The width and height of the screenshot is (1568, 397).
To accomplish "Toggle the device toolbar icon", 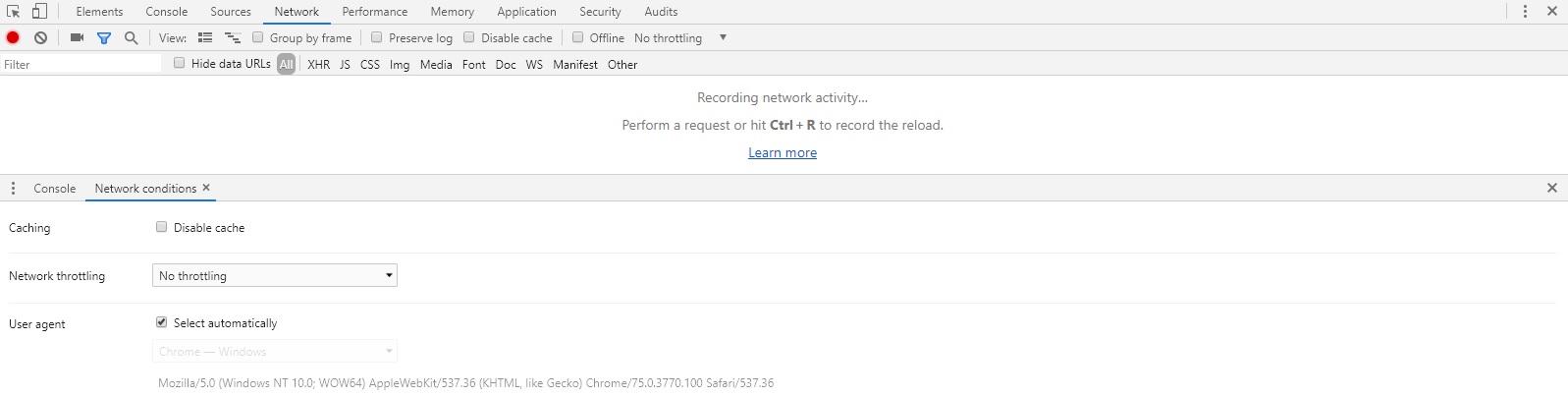I will (39, 12).
